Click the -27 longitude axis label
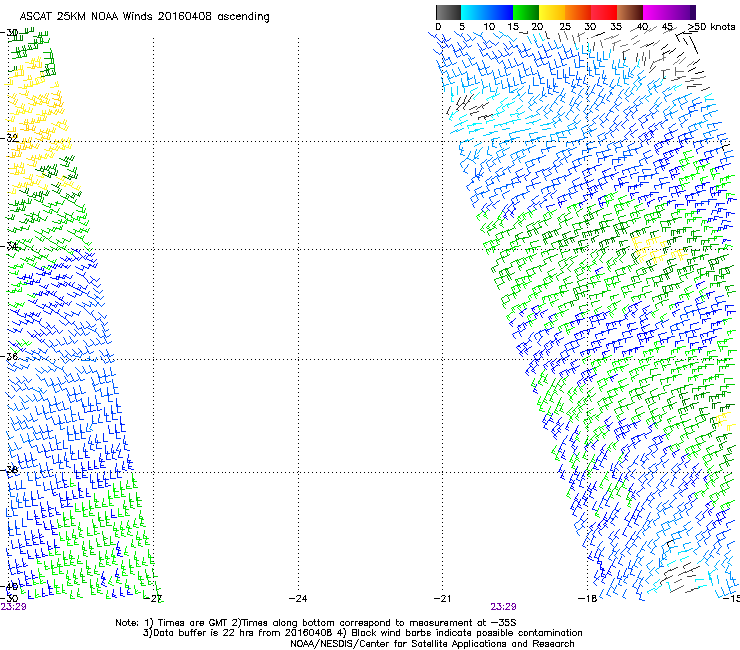740x650 pixels. (153, 599)
